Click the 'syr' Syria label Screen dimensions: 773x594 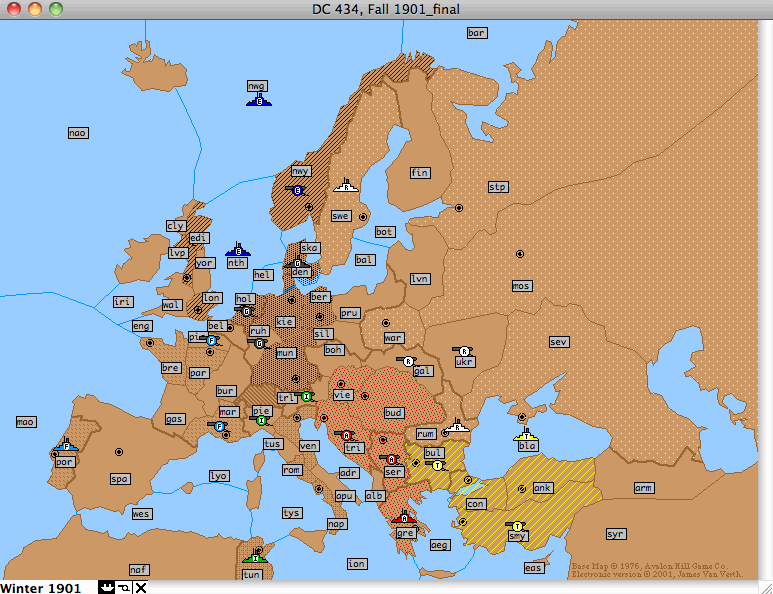[x=616, y=534]
